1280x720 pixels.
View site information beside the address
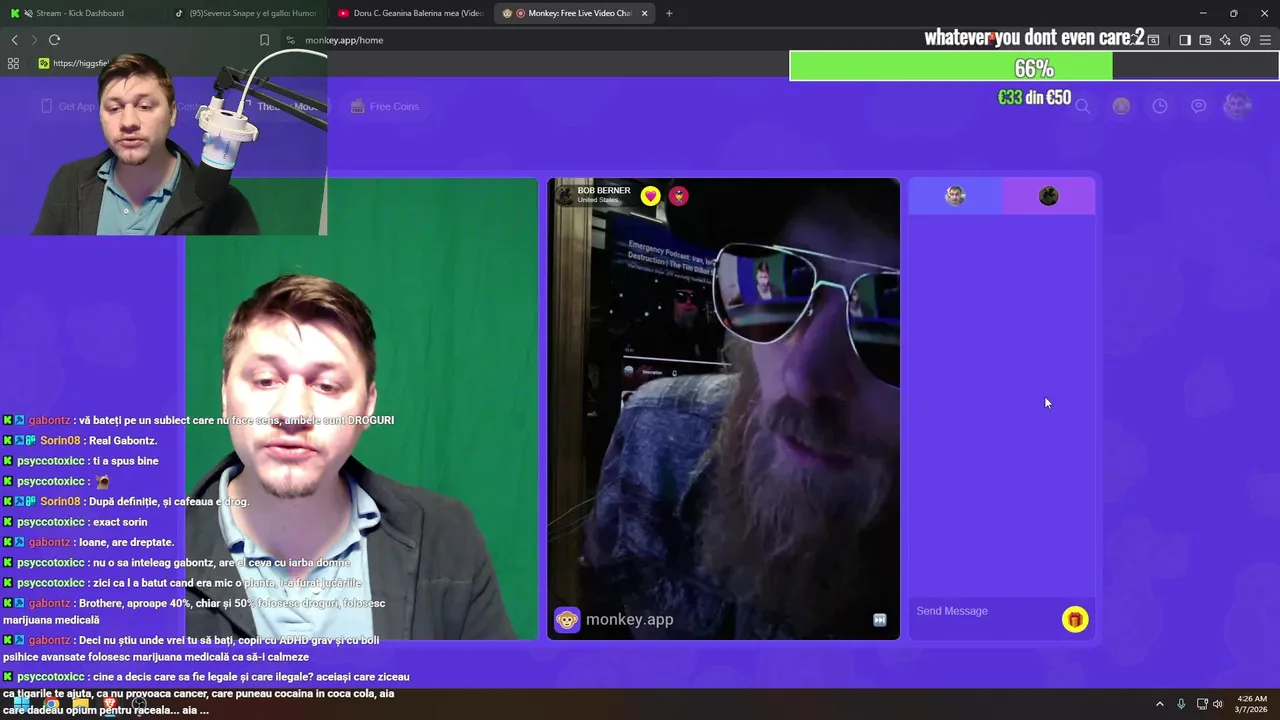point(290,40)
